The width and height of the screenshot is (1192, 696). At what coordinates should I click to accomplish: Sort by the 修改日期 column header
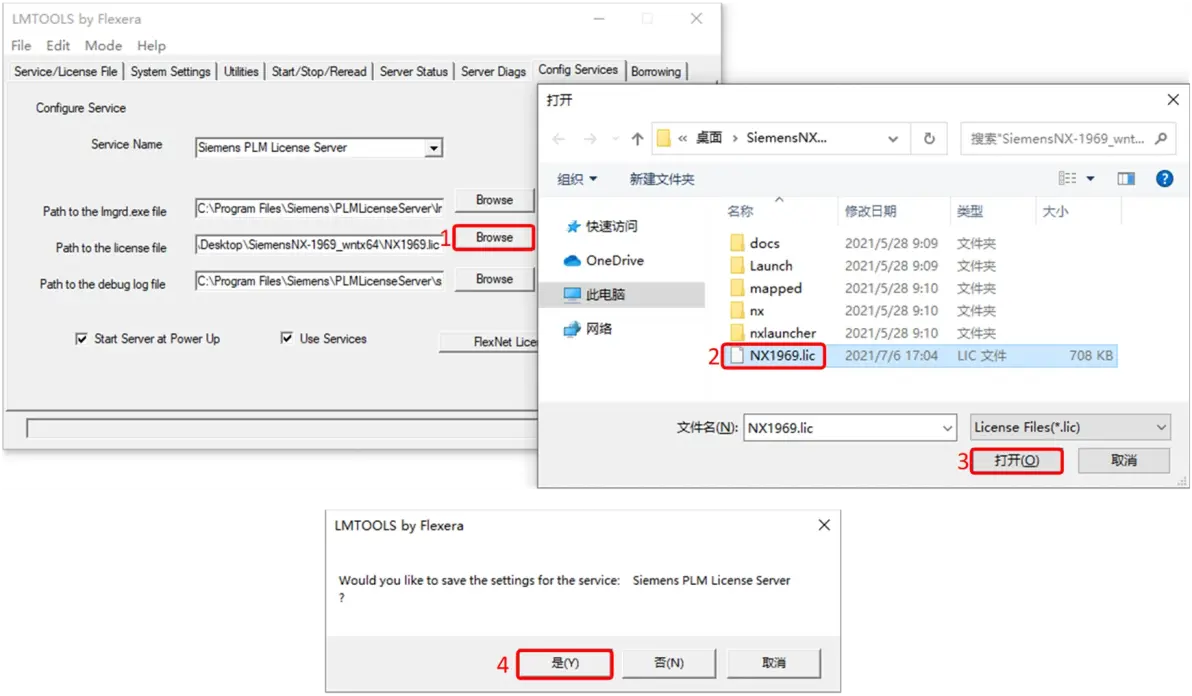click(870, 211)
